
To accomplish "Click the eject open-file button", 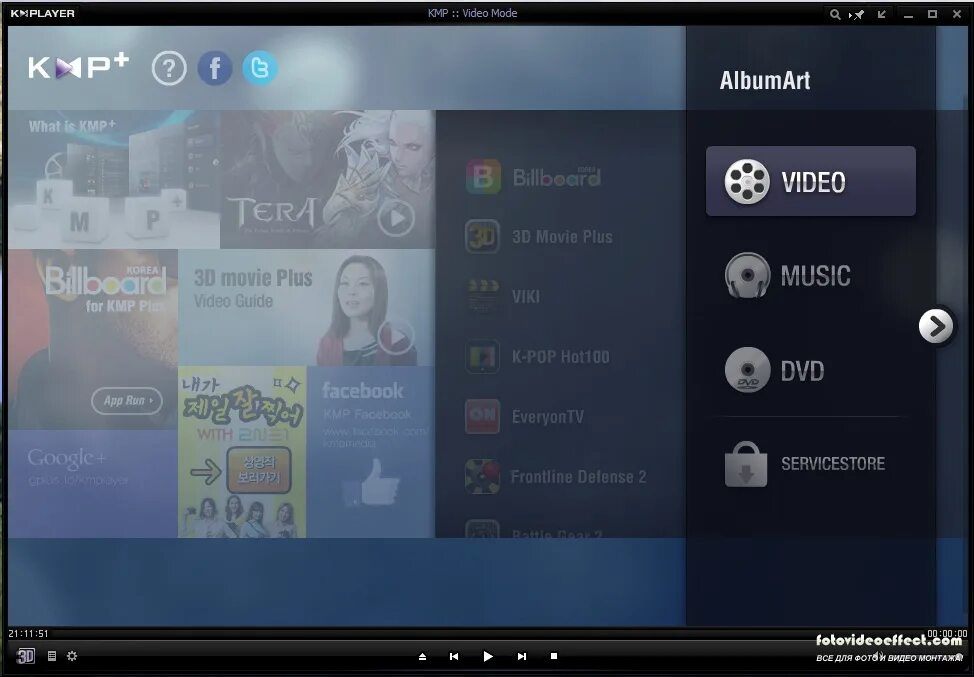I will pyautogui.click(x=422, y=657).
